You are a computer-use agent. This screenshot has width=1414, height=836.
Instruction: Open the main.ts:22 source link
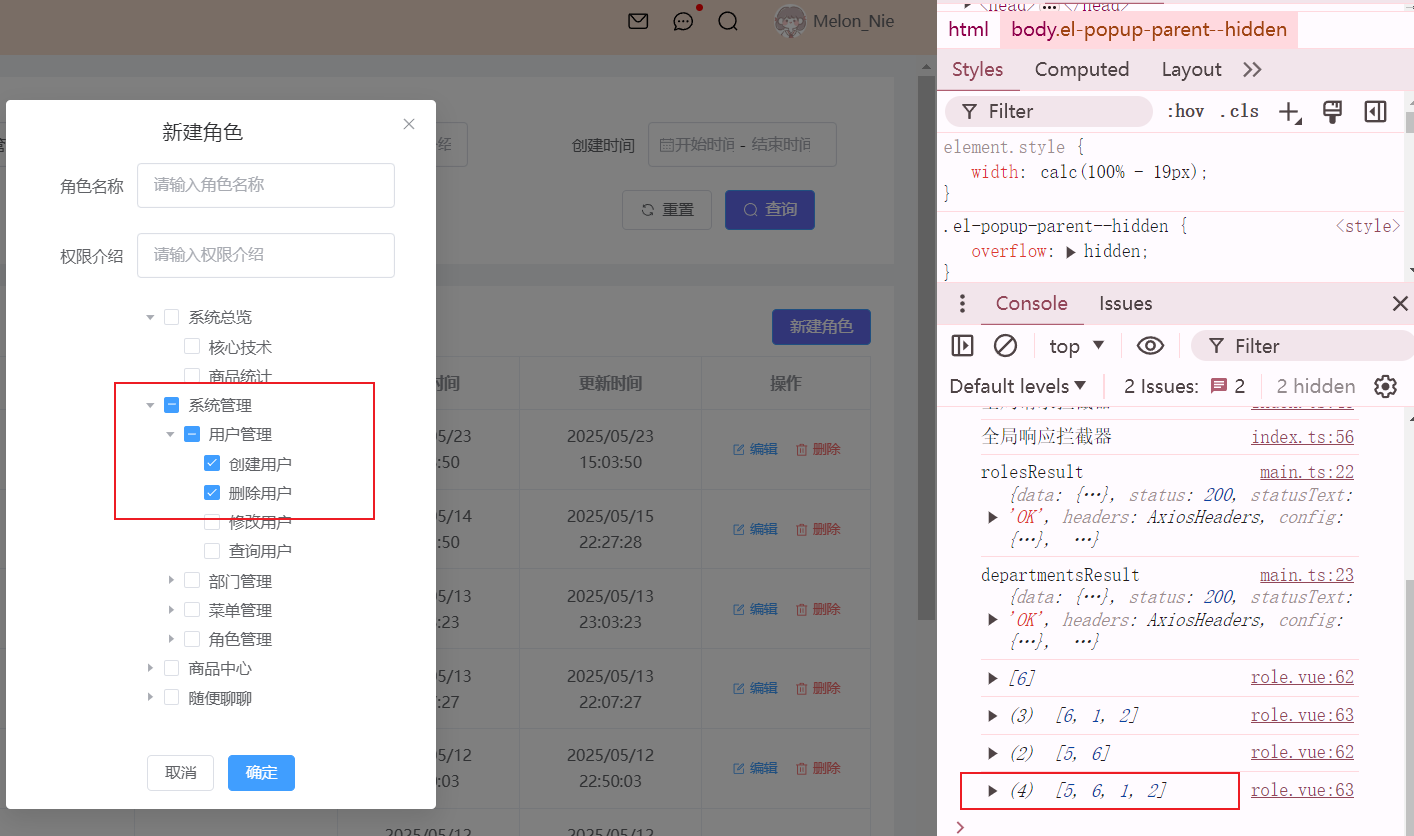[x=1306, y=472]
